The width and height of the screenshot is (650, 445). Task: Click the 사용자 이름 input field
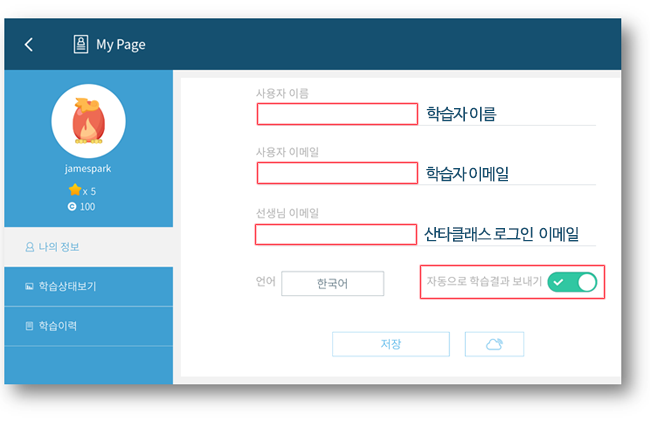click(x=337, y=114)
